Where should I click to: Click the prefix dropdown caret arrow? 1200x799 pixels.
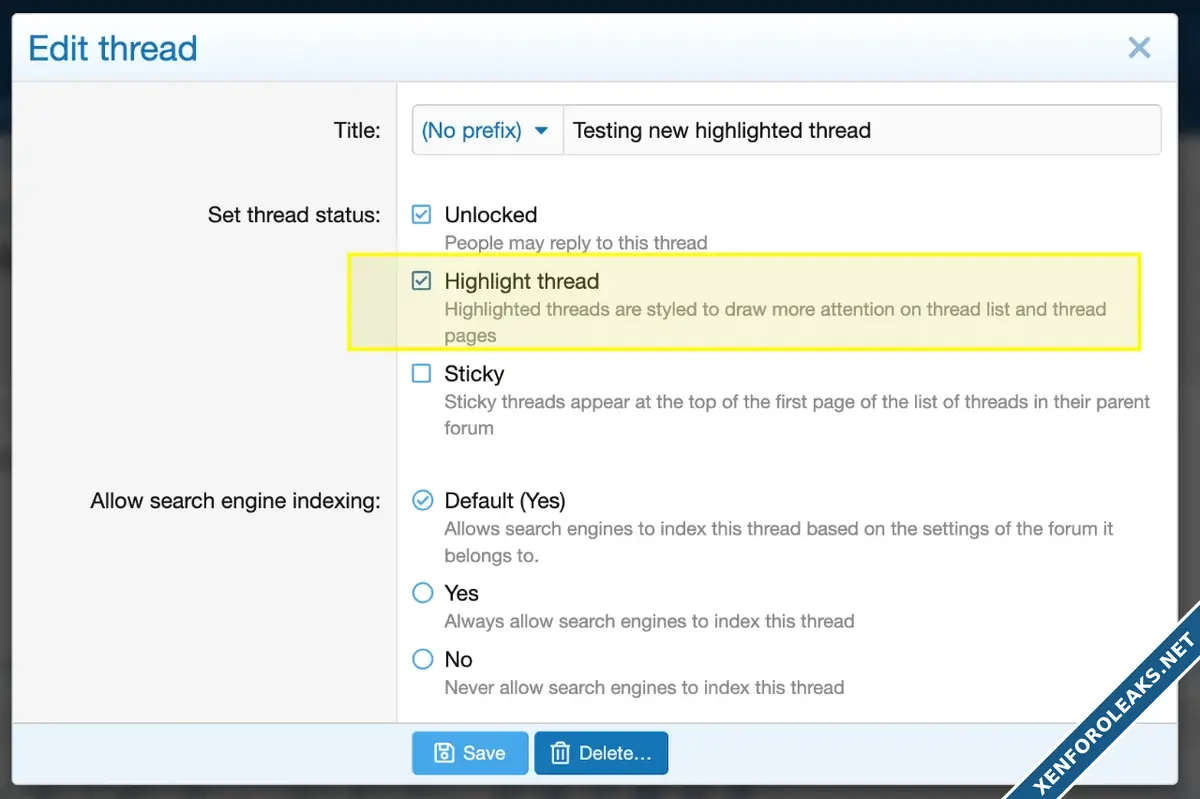coord(542,131)
